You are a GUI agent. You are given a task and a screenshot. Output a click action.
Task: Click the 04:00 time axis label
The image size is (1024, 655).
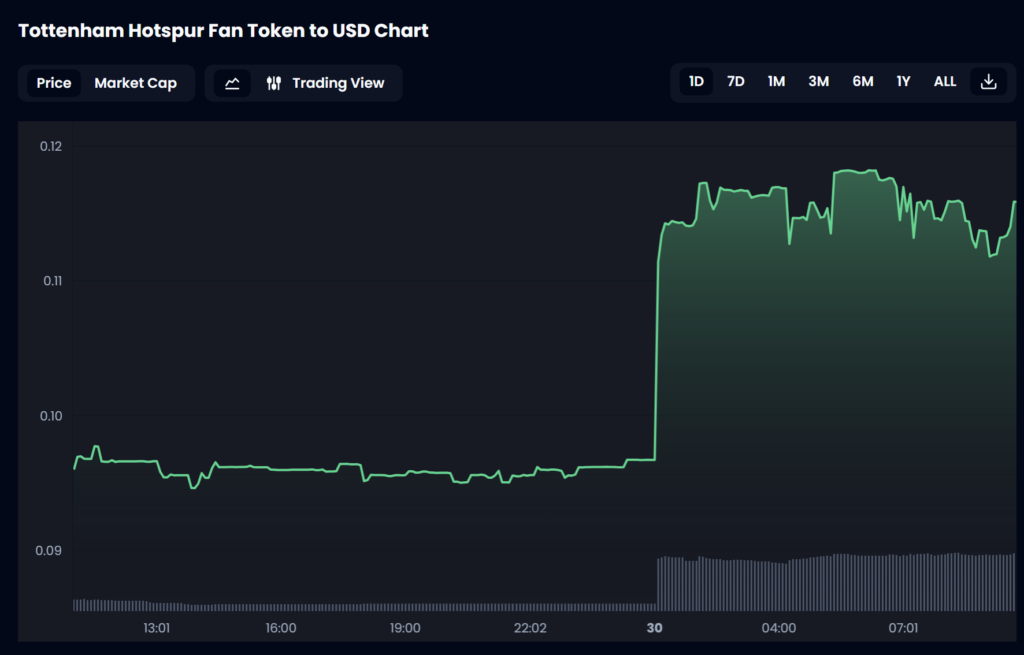(x=778, y=628)
